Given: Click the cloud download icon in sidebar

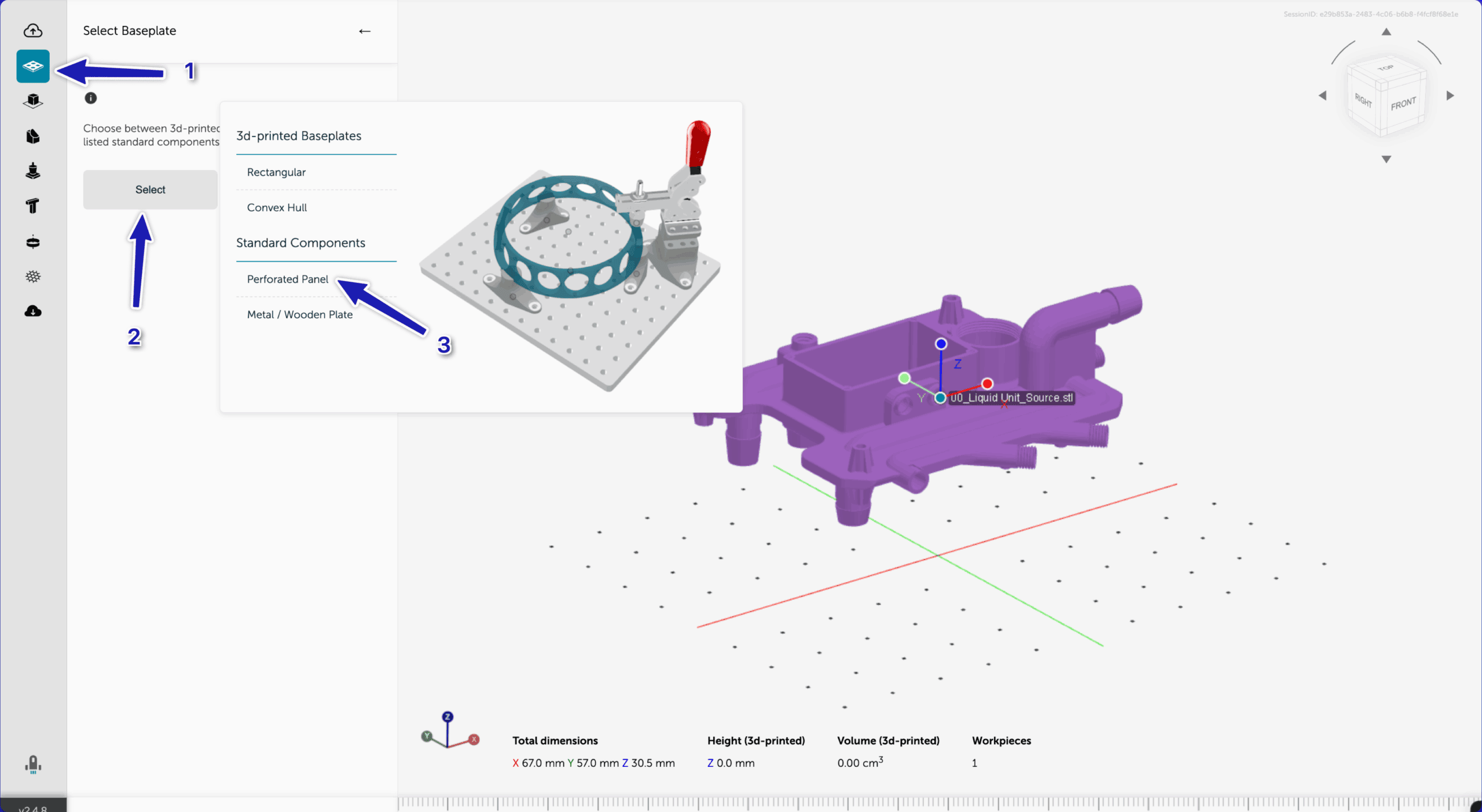Looking at the screenshot, I should [x=33, y=311].
